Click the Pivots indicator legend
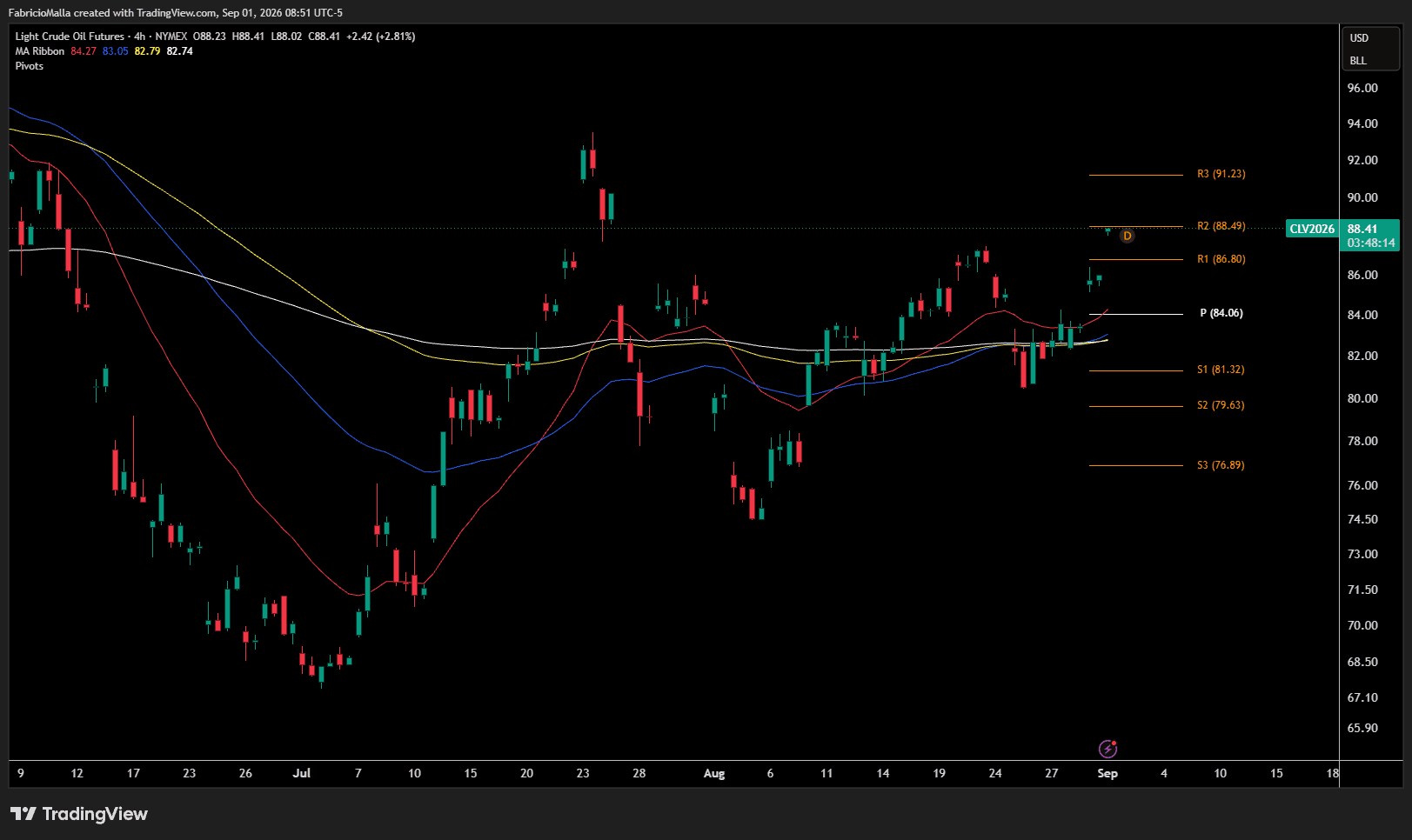The height and width of the screenshot is (840, 1412). point(30,66)
